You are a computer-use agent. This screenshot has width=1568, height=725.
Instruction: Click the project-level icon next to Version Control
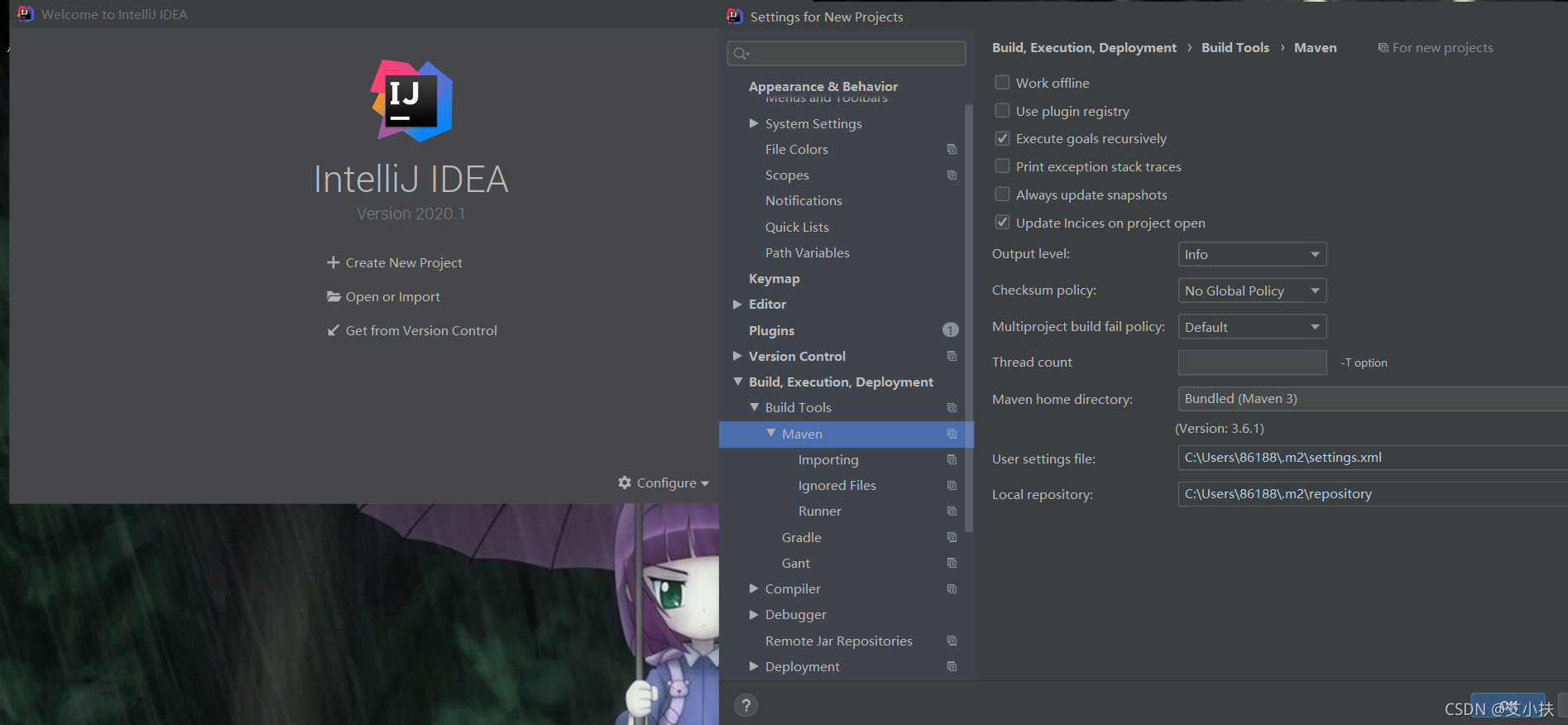952,356
